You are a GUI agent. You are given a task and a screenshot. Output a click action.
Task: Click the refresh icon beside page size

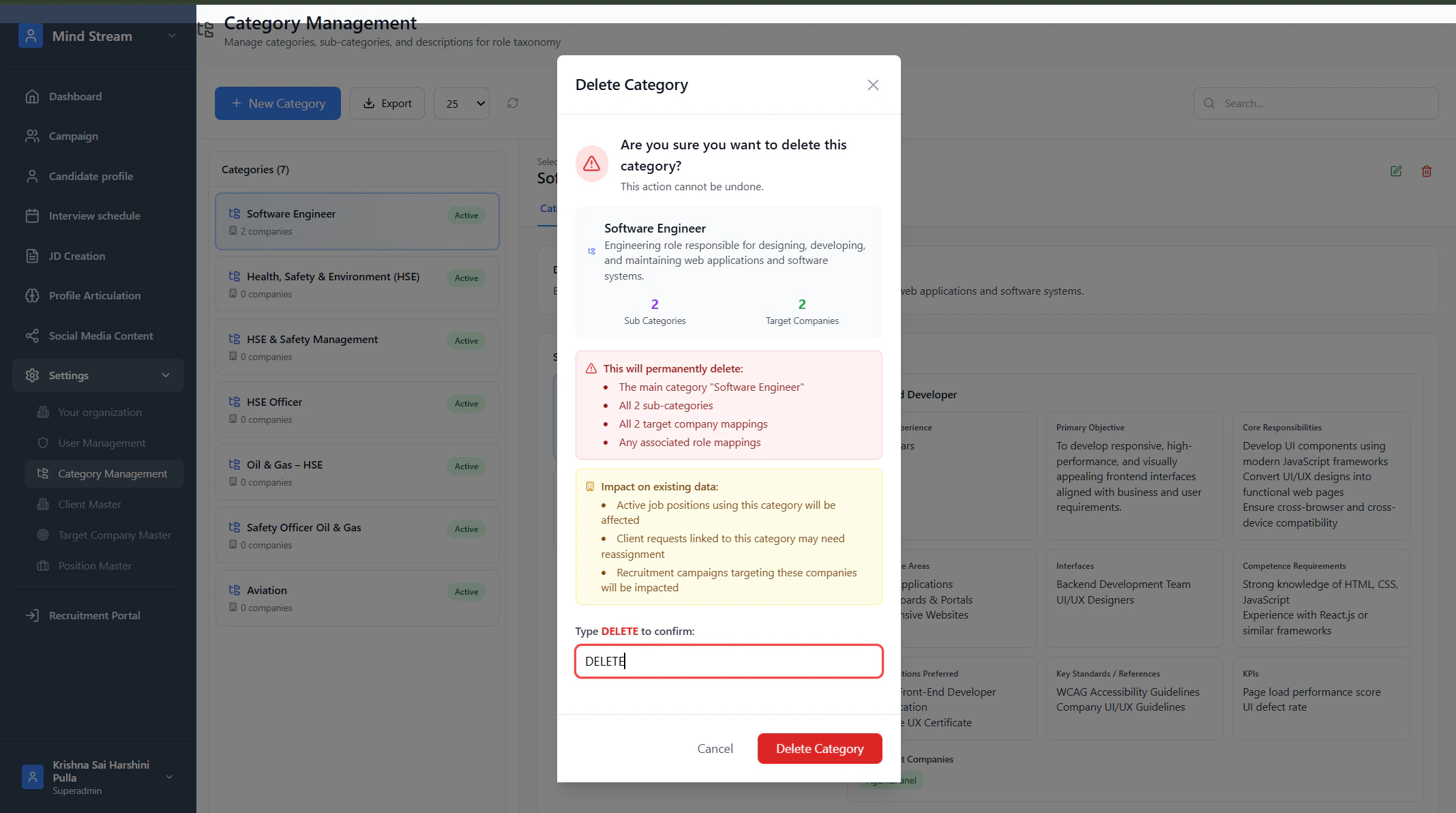coord(513,103)
